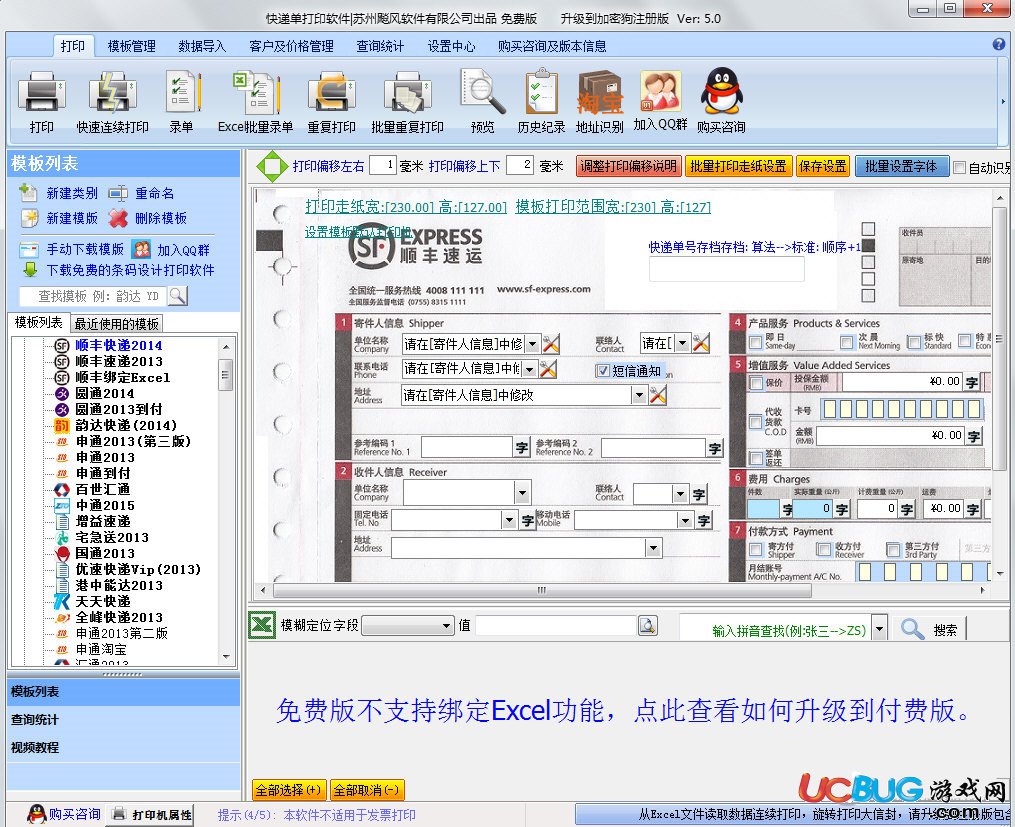Check the 寄方付 Shipper payment checkbox

click(755, 549)
